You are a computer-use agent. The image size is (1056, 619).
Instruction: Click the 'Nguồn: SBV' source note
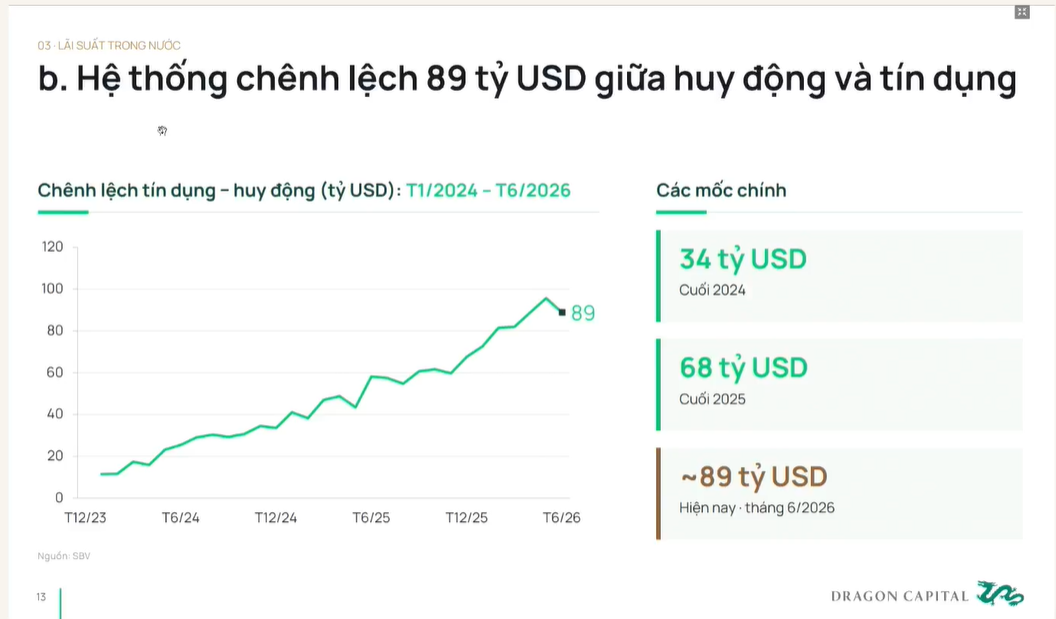pos(64,556)
